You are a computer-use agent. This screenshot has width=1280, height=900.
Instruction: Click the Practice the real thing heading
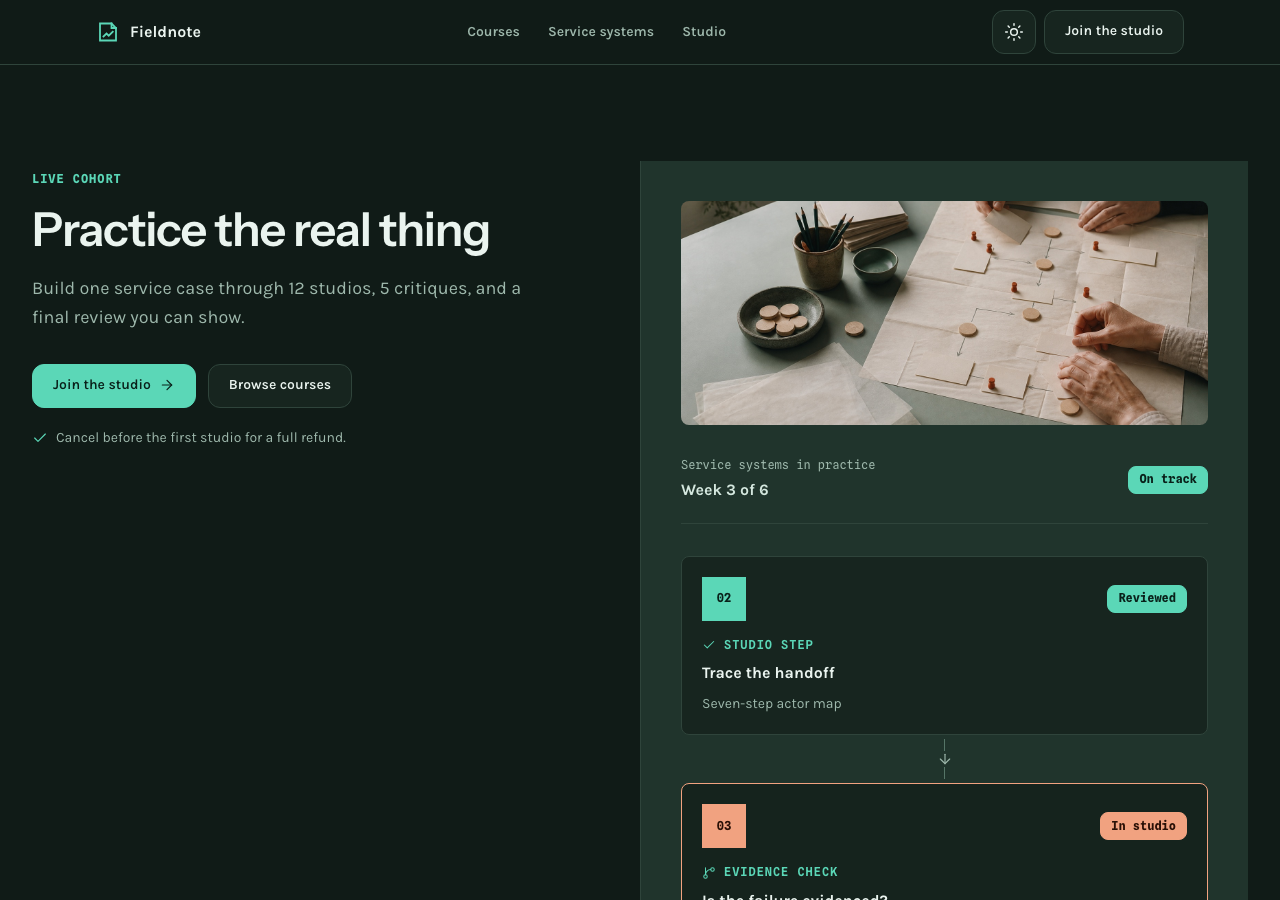click(261, 230)
